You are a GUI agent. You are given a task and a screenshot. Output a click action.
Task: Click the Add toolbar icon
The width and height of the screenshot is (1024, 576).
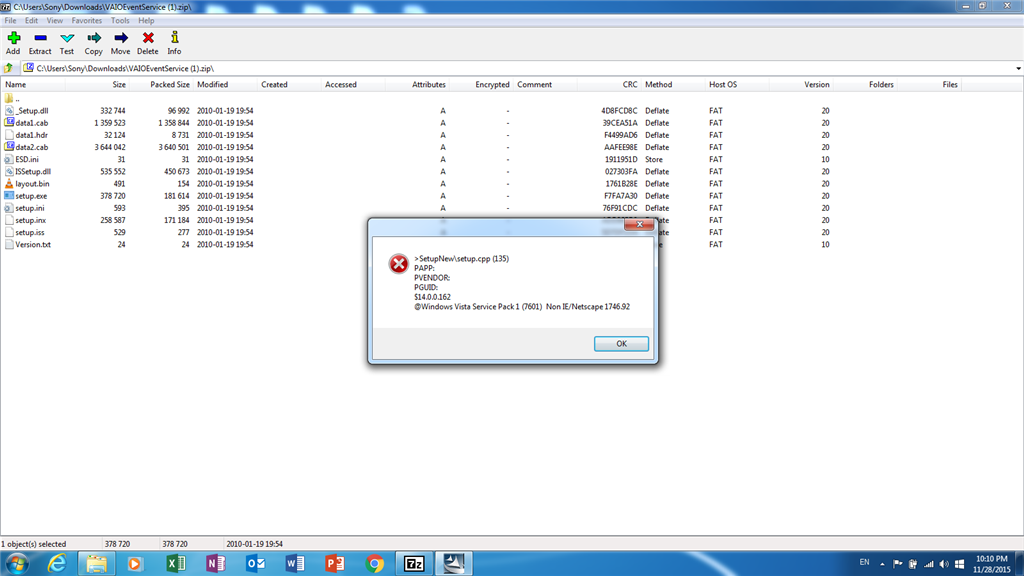[13, 43]
